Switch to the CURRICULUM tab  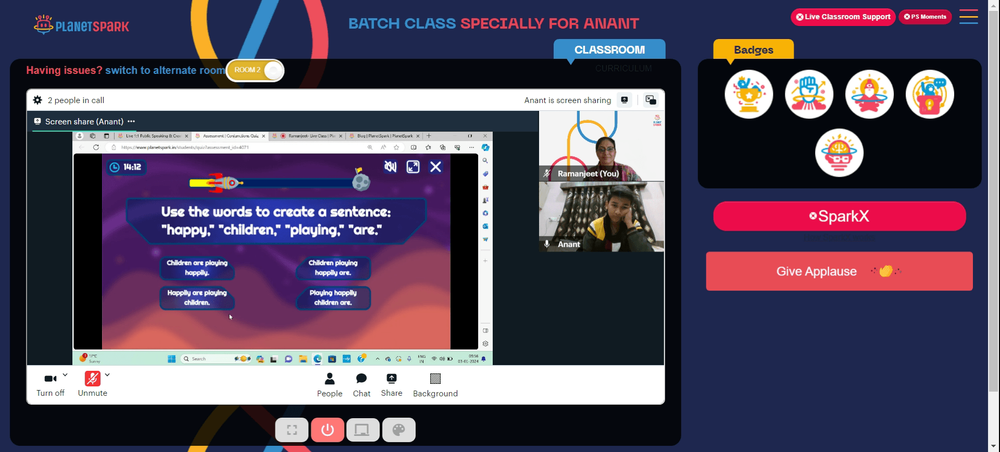click(623, 68)
